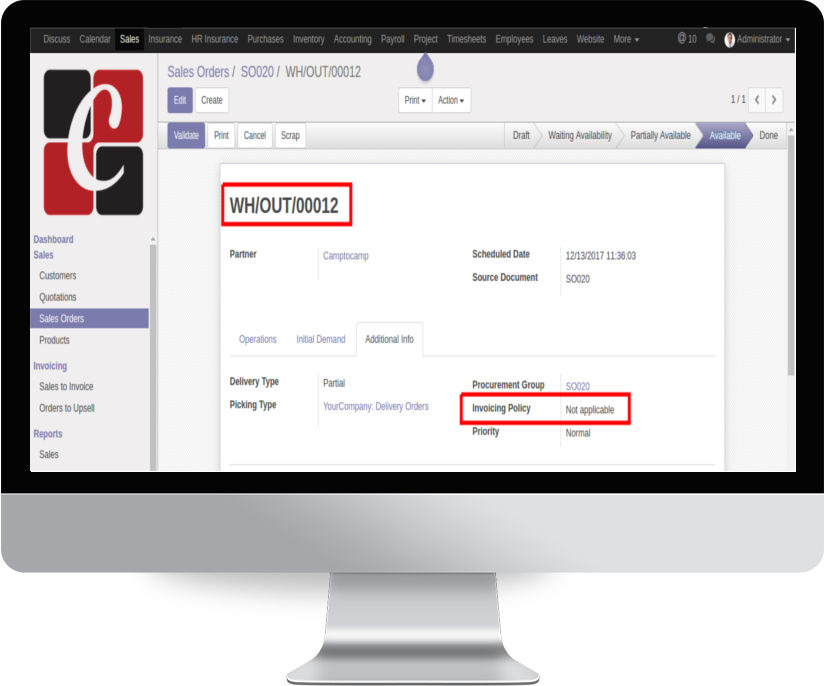This screenshot has width=824, height=686.
Task: Expand the More menu dropdown
Action: [626, 39]
